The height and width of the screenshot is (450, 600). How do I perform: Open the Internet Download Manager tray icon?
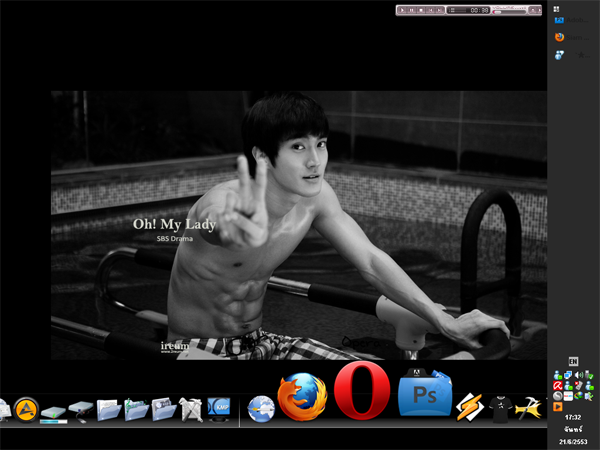579,396
